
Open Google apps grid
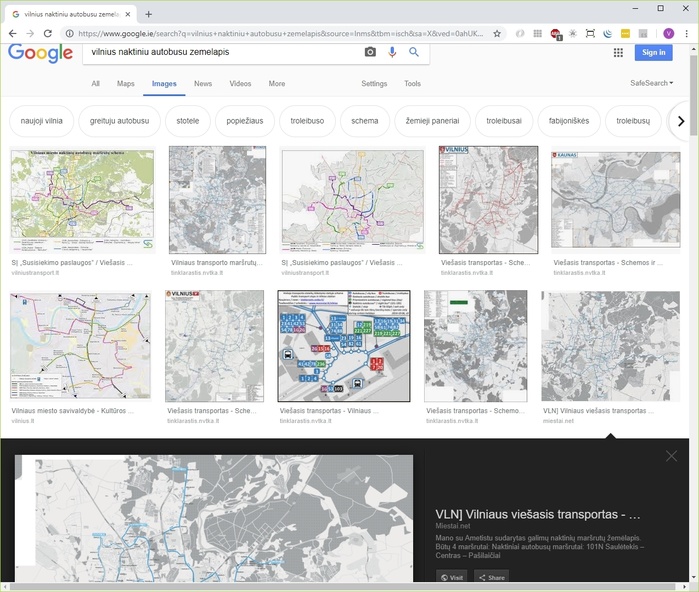click(618, 53)
